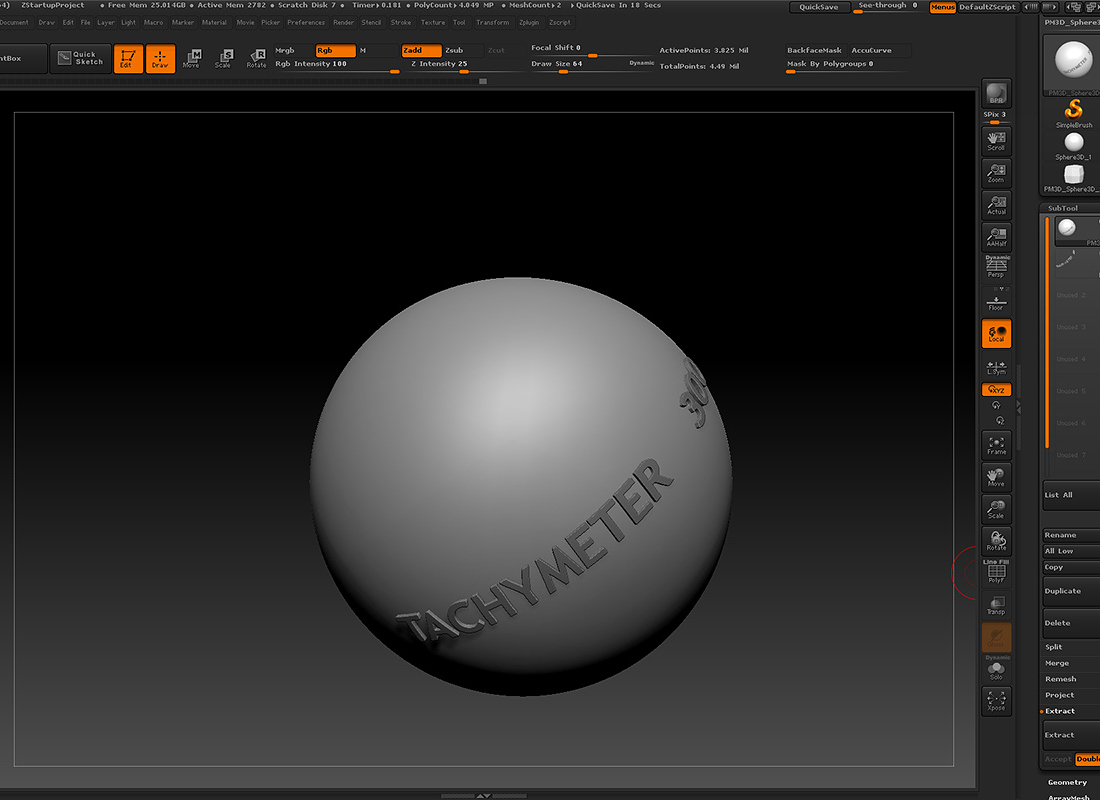Screen dimensions: 1100x800
Task: Click the Y-axis rotation icon below XYZ
Action: pyautogui.click(x=996, y=406)
